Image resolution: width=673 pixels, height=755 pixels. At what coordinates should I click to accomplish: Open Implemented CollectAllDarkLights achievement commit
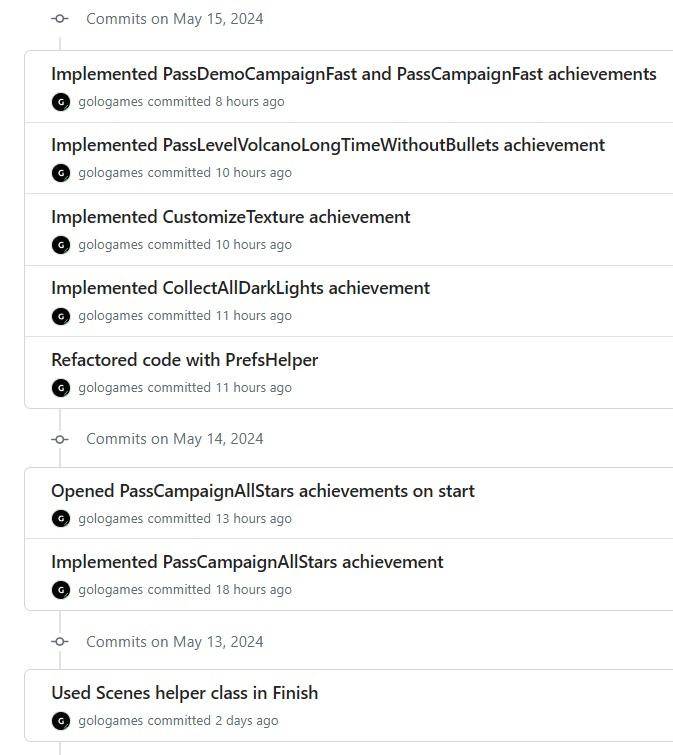240,288
